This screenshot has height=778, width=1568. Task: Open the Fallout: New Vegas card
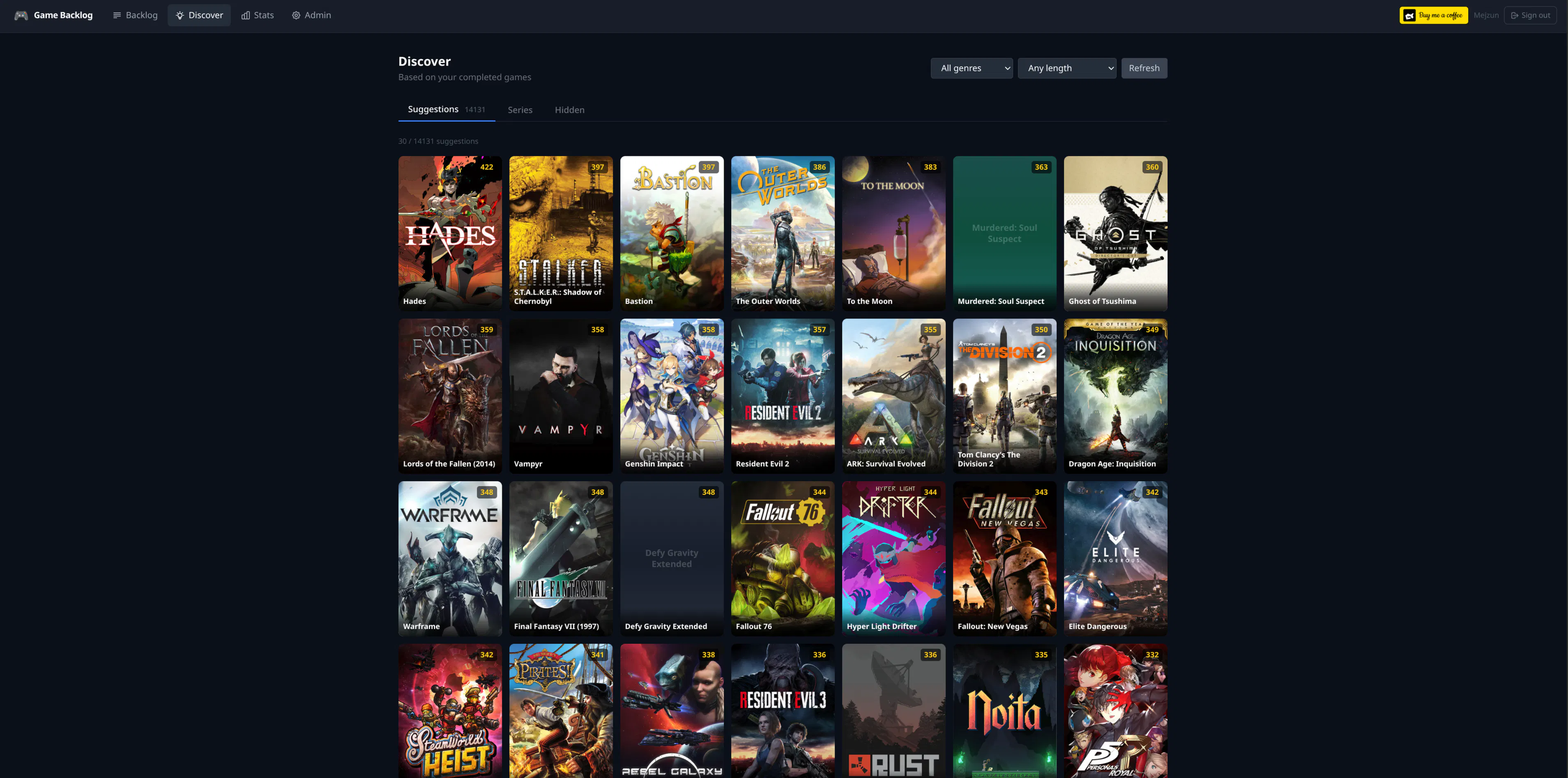(1004, 558)
